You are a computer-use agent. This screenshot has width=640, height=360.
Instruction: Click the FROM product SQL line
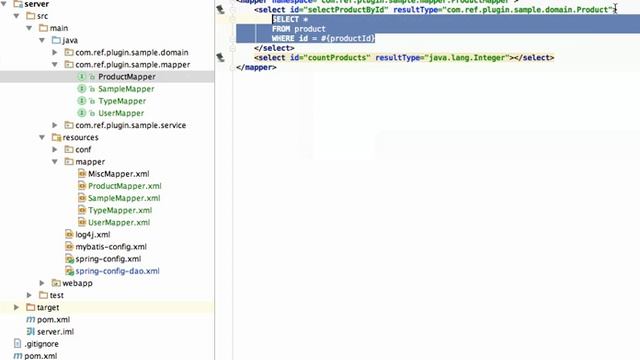pyautogui.click(x=299, y=29)
